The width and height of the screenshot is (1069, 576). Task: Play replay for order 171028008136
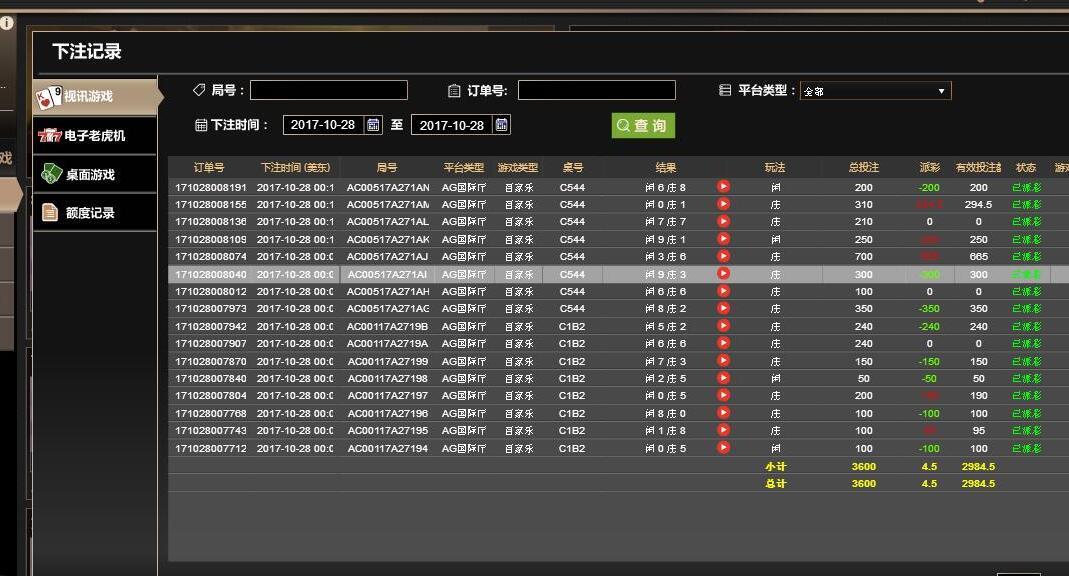[x=723, y=221]
